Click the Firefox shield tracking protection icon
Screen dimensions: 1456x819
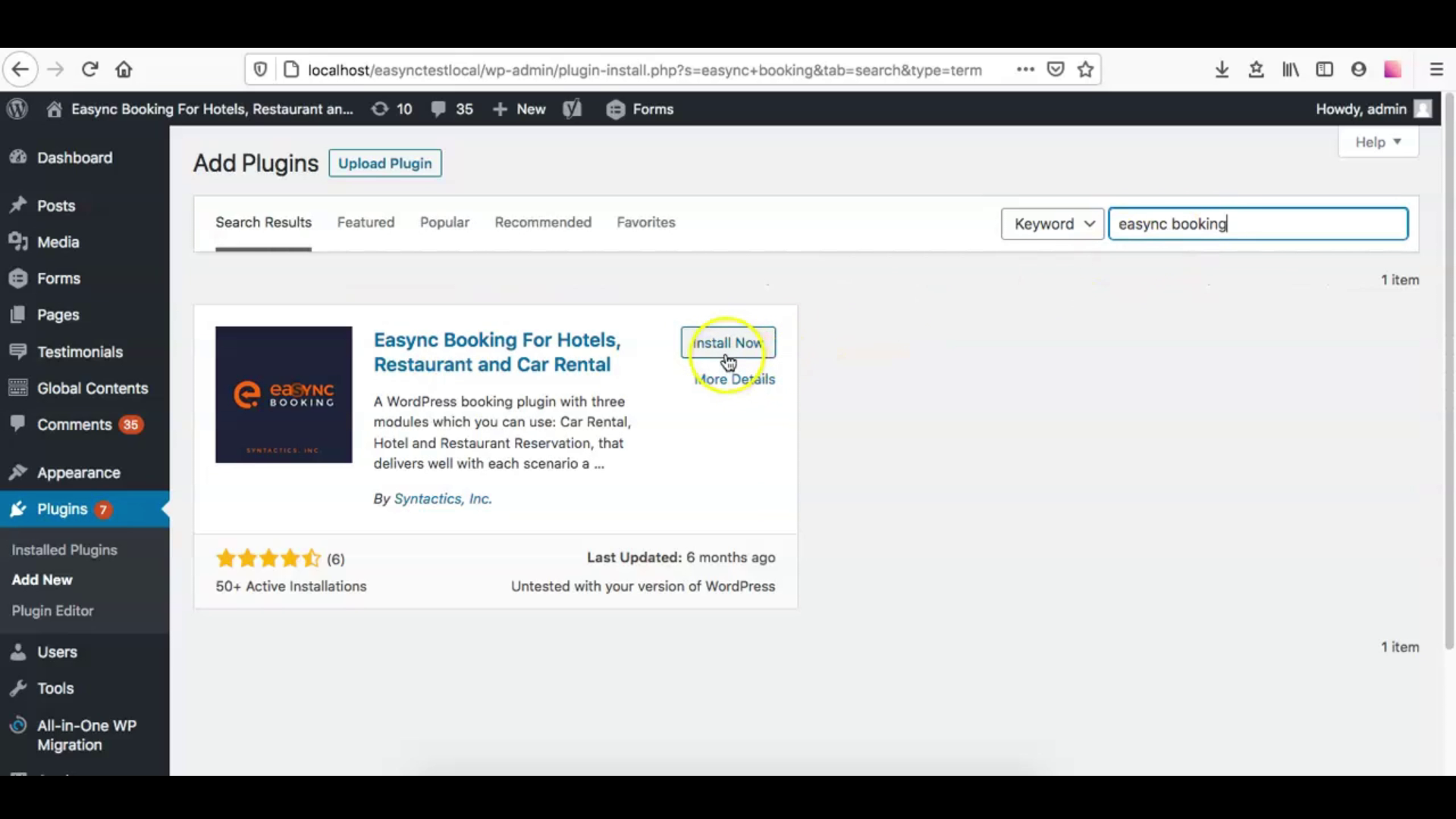(260, 69)
